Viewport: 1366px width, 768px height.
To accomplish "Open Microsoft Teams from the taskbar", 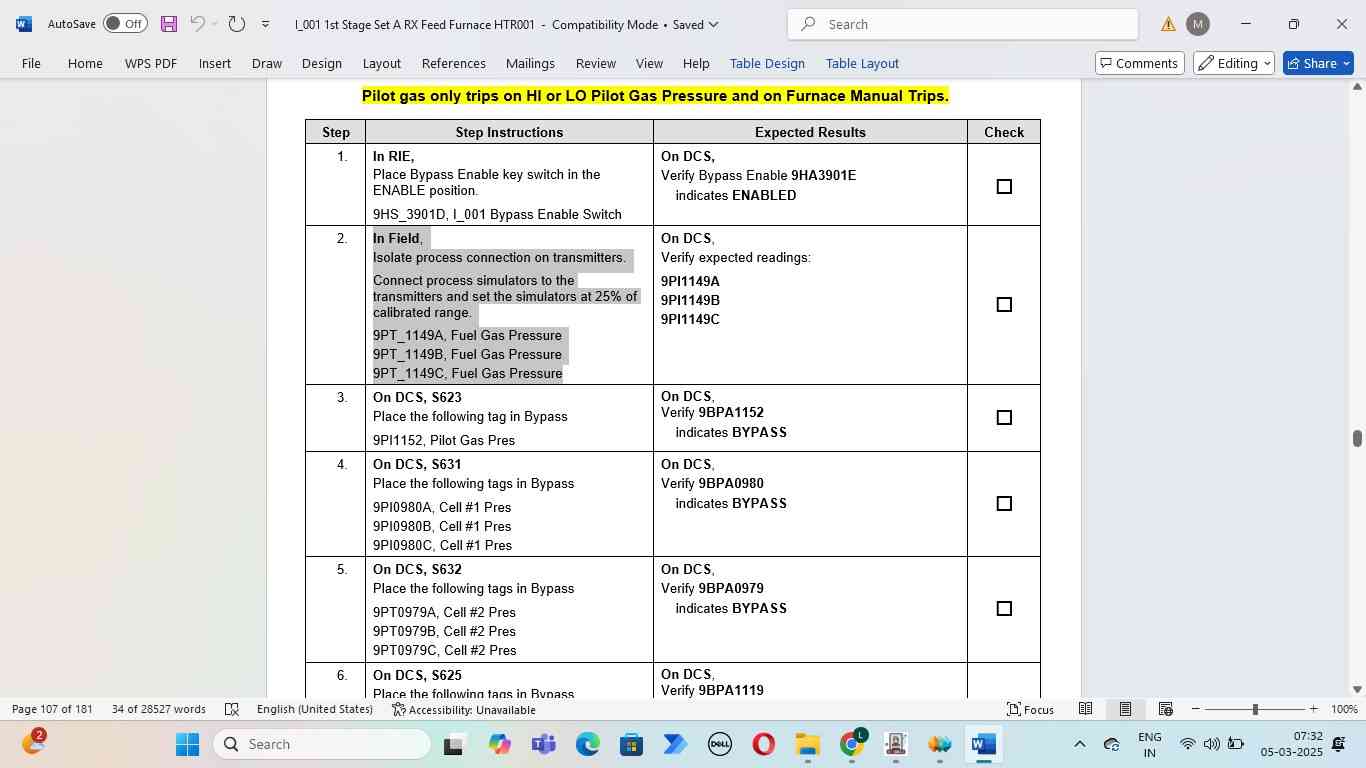I will tap(543, 744).
